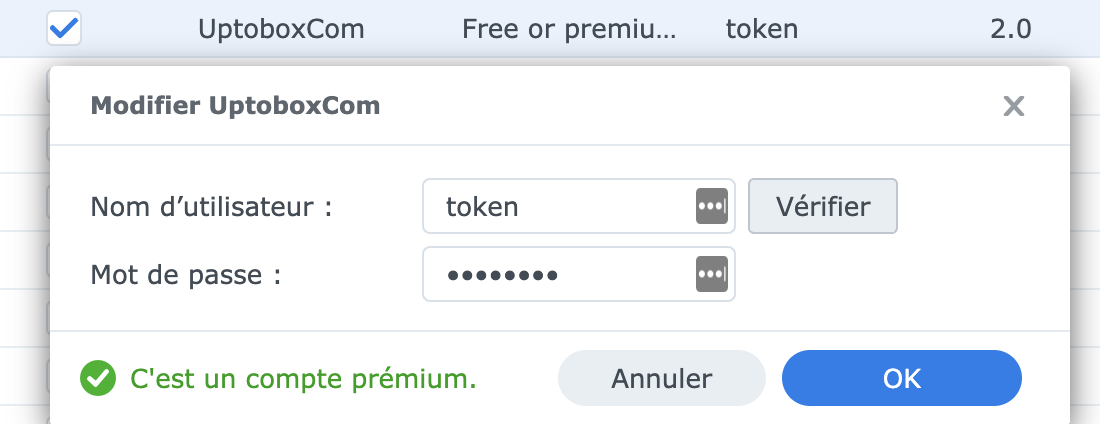This screenshot has width=1100, height=424.
Task: Click the password manager icon in the username field
Action: click(711, 206)
